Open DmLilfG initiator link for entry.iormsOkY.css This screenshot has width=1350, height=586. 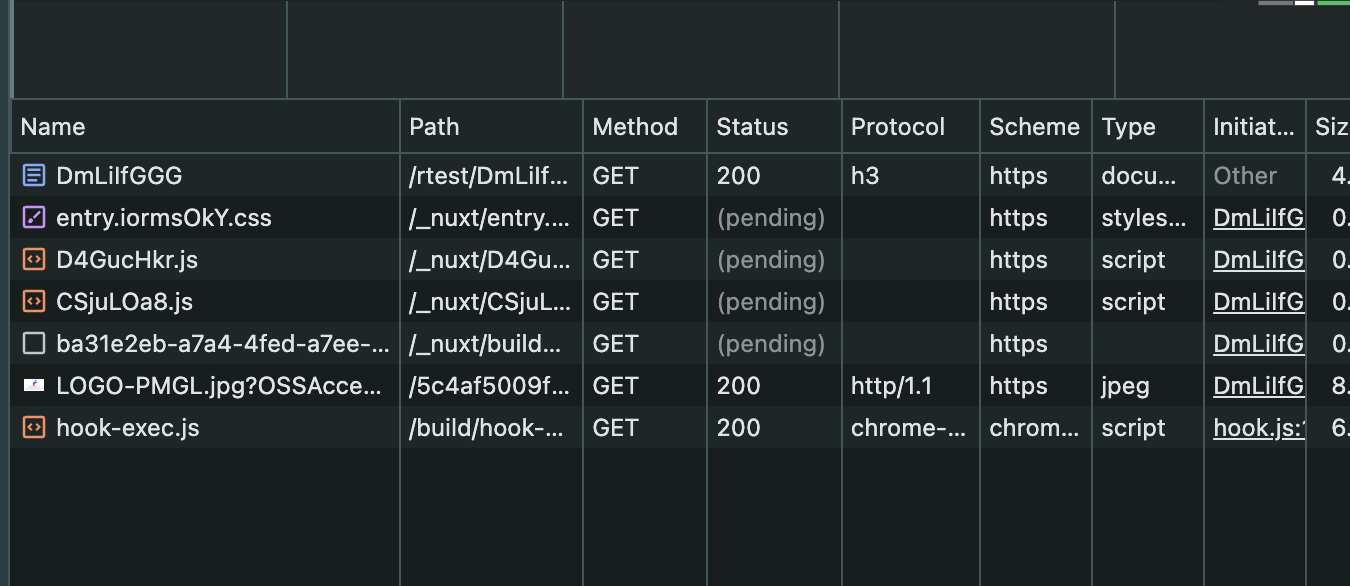pos(1258,218)
